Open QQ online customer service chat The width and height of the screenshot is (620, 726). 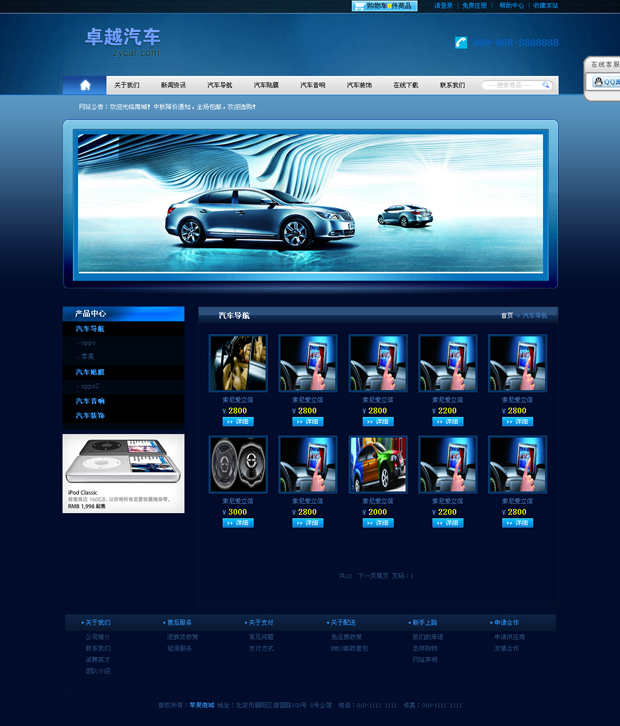click(x=607, y=82)
